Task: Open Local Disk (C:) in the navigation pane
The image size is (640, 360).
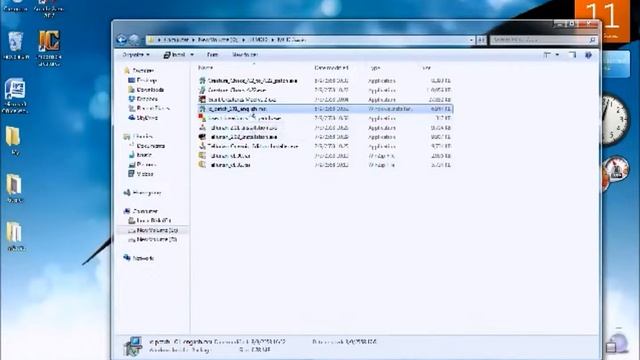Action: click(150, 220)
